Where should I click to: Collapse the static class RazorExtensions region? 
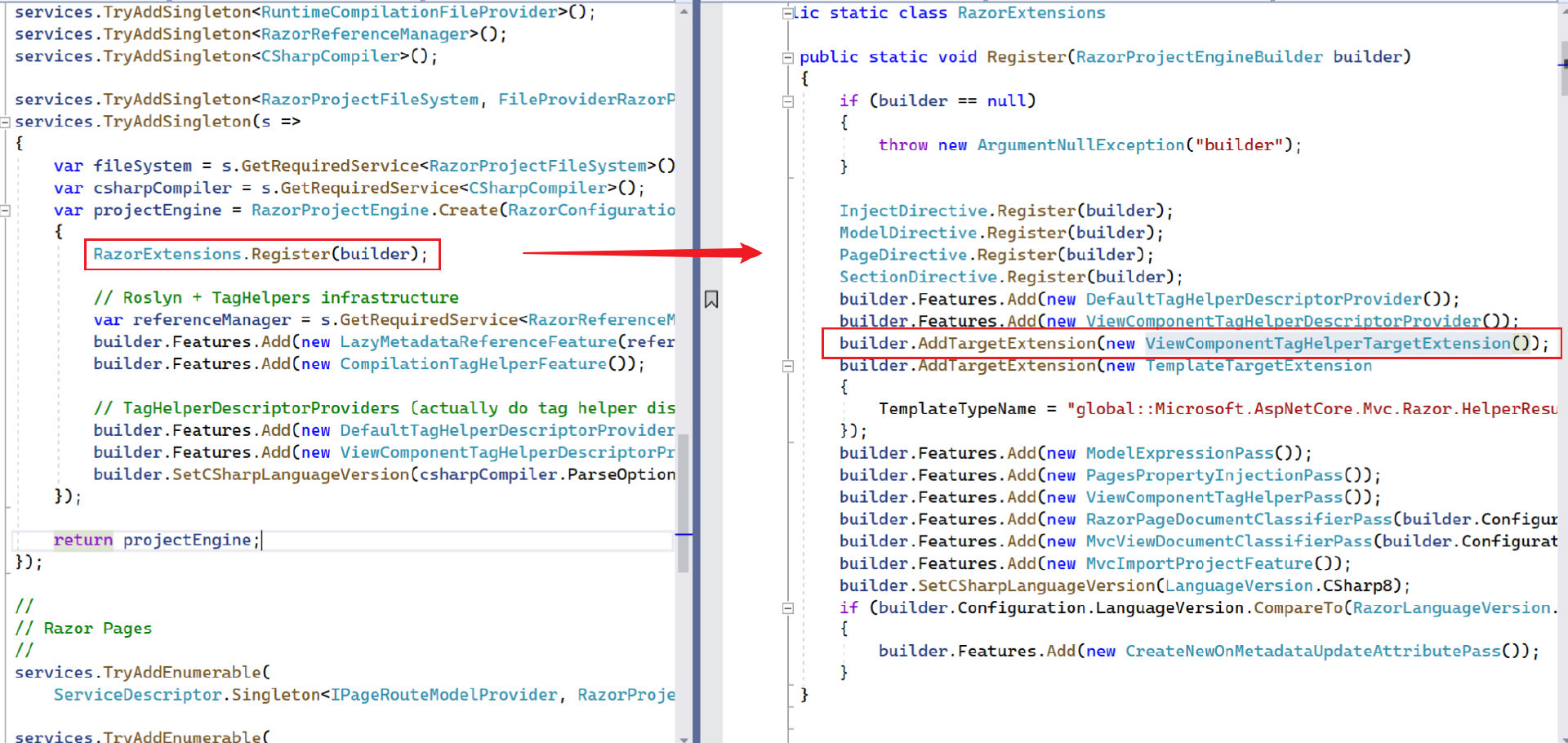[787, 13]
